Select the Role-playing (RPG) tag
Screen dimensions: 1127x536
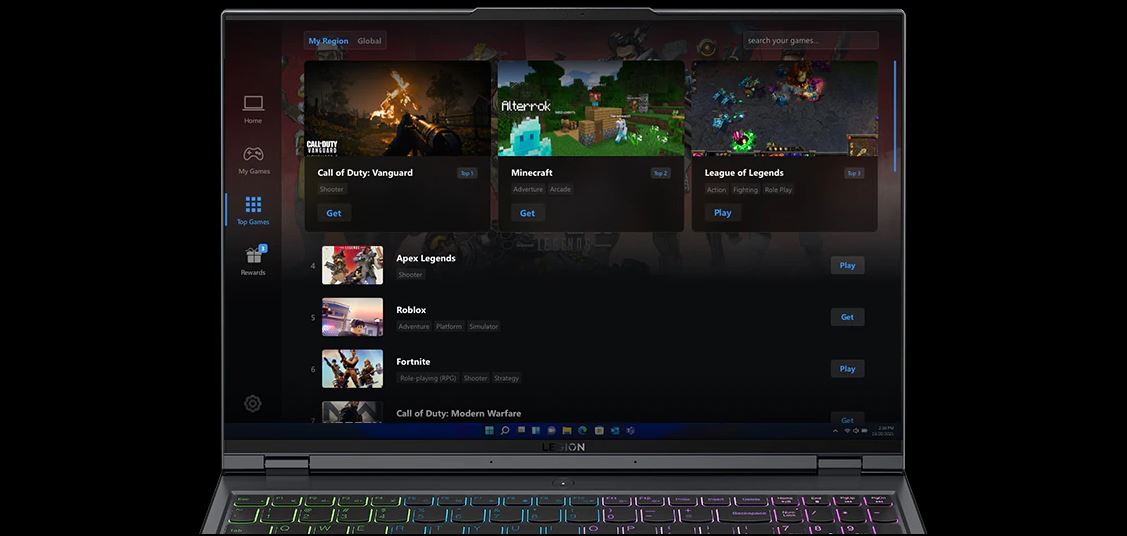[x=428, y=378]
